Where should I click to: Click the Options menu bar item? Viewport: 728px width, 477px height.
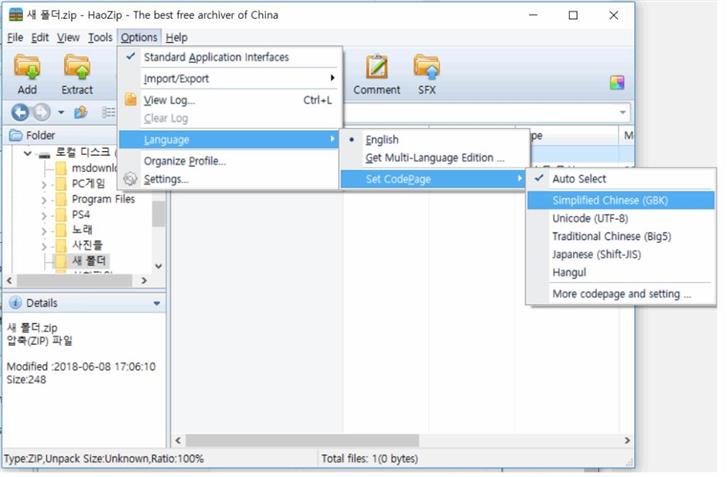(139, 38)
